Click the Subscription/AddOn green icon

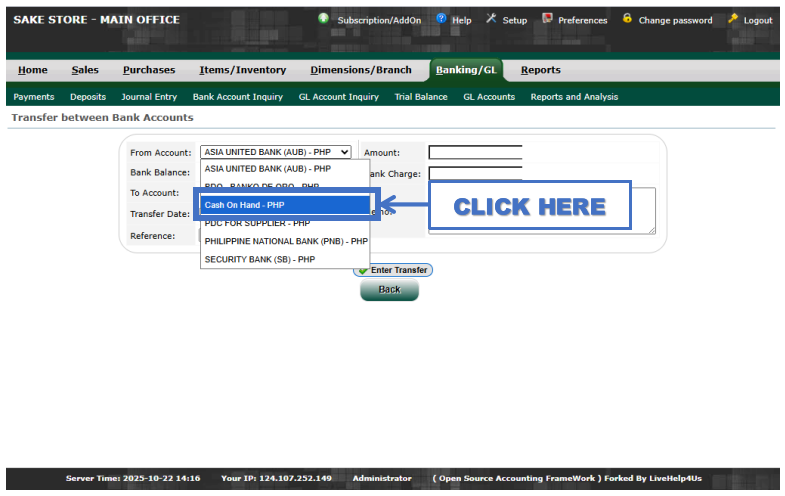(324, 19)
